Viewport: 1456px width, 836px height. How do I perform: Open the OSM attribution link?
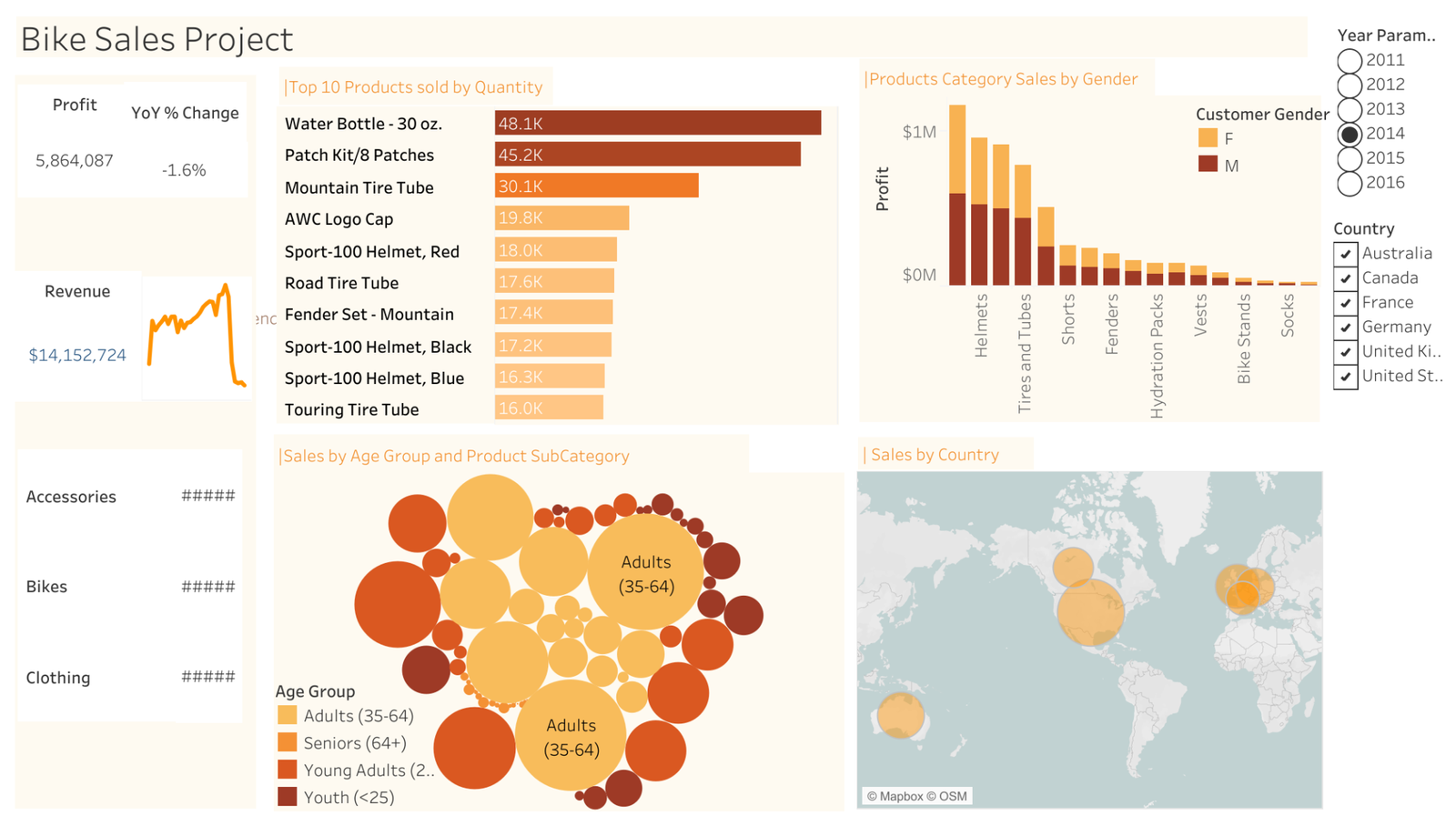tap(953, 797)
